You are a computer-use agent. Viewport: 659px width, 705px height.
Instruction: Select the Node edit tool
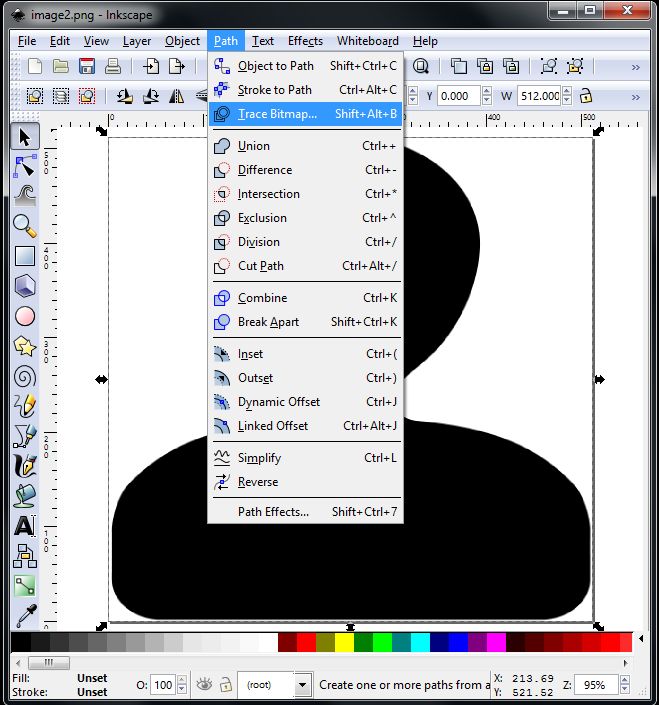point(25,166)
